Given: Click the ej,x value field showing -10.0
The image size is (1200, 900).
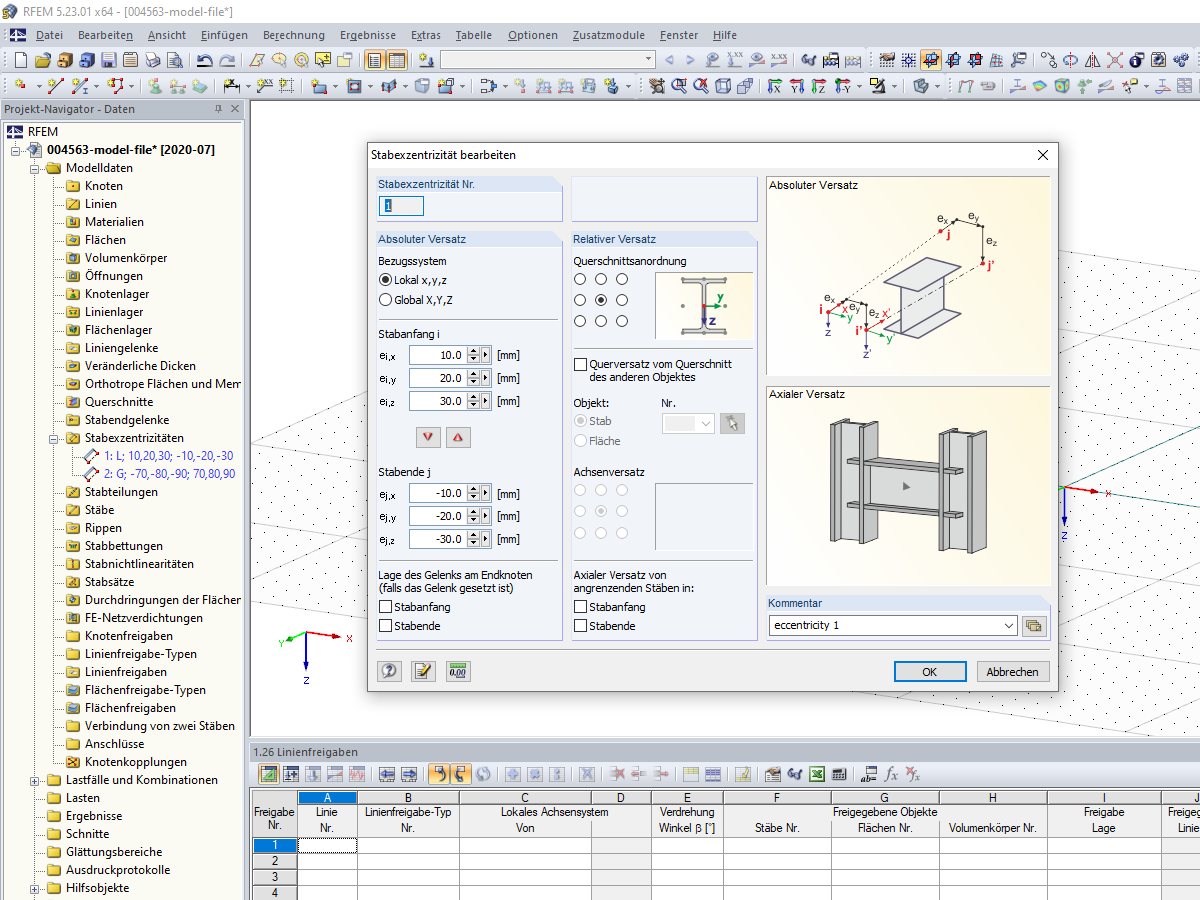Looking at the screenshot, I should coord(438,493).
